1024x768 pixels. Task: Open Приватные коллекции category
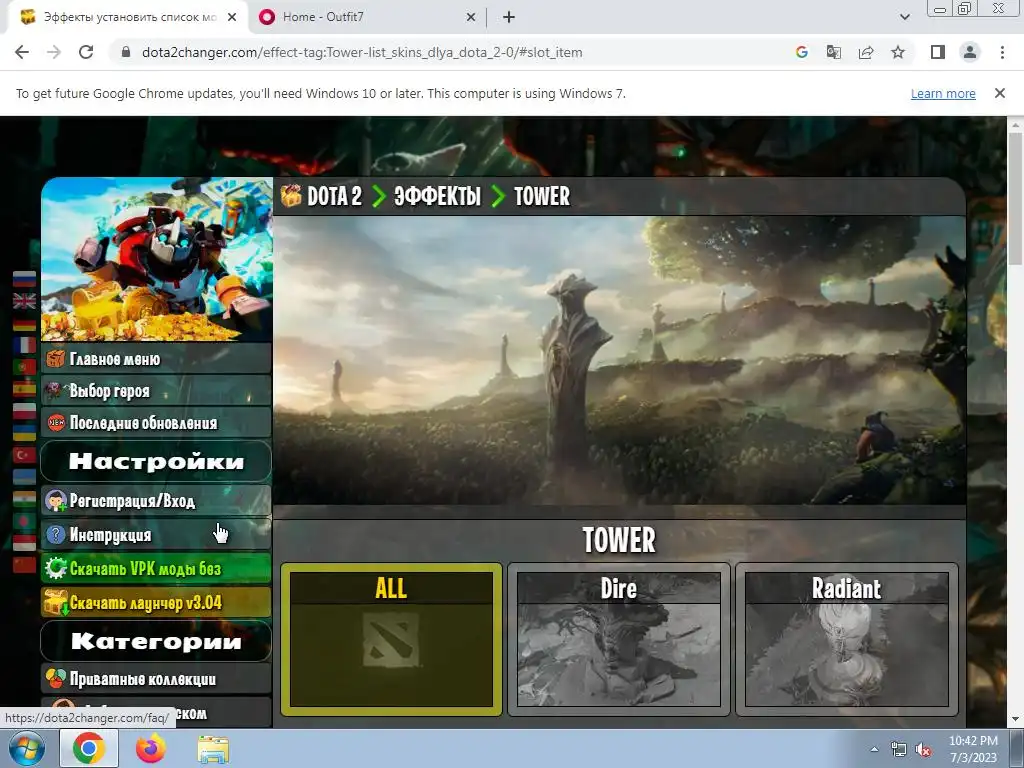156,679
